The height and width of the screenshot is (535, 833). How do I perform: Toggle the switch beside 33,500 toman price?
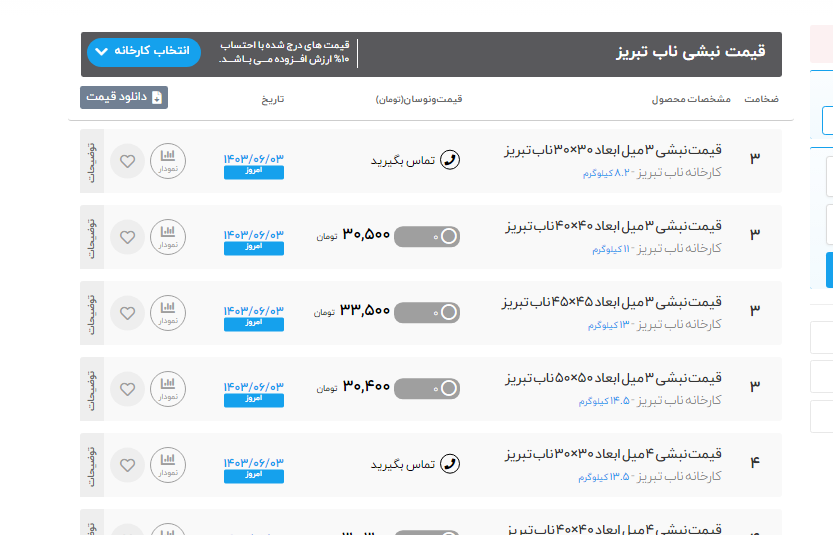427,312
